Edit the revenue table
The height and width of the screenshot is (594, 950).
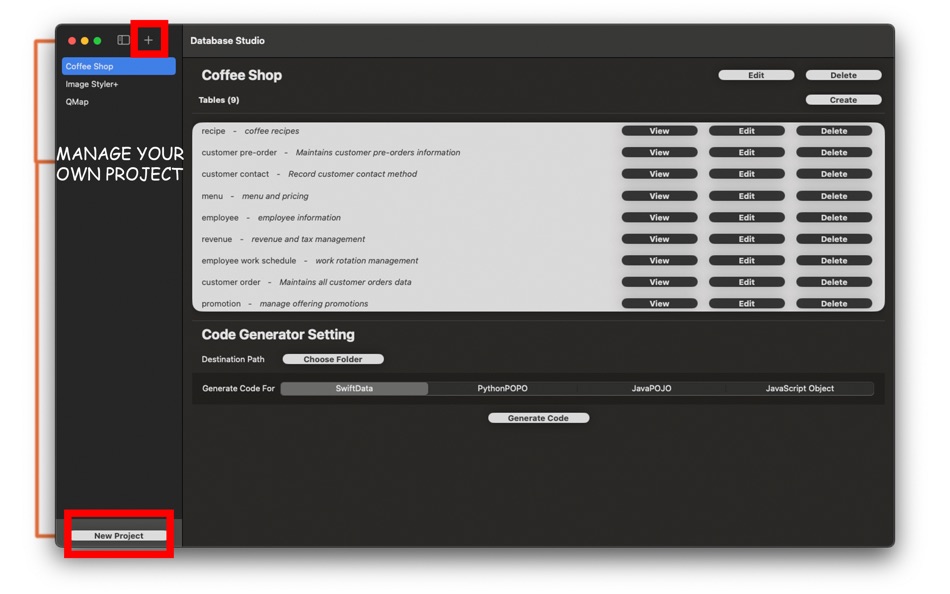point(747,238)
